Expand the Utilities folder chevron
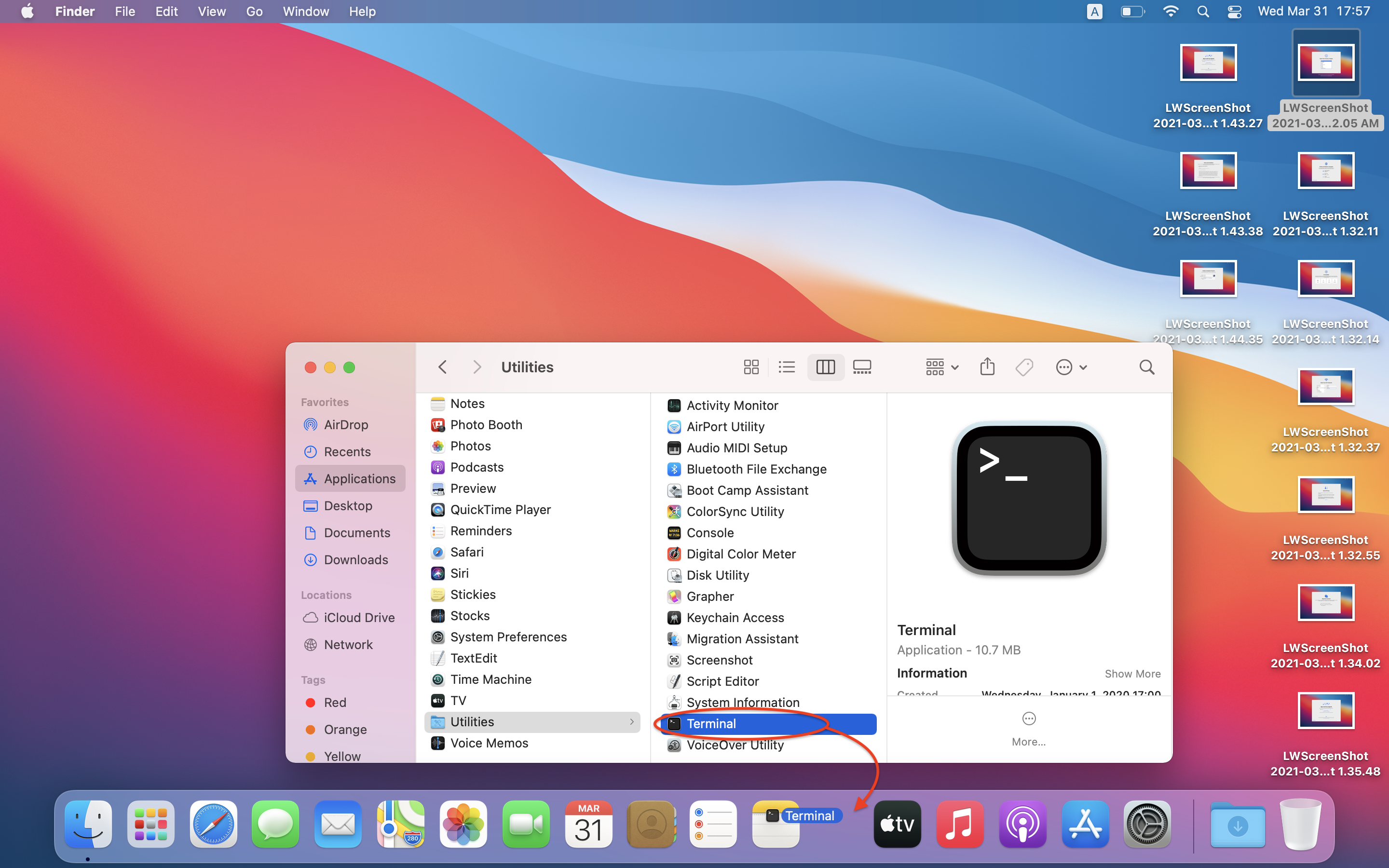 pos(631,721)
